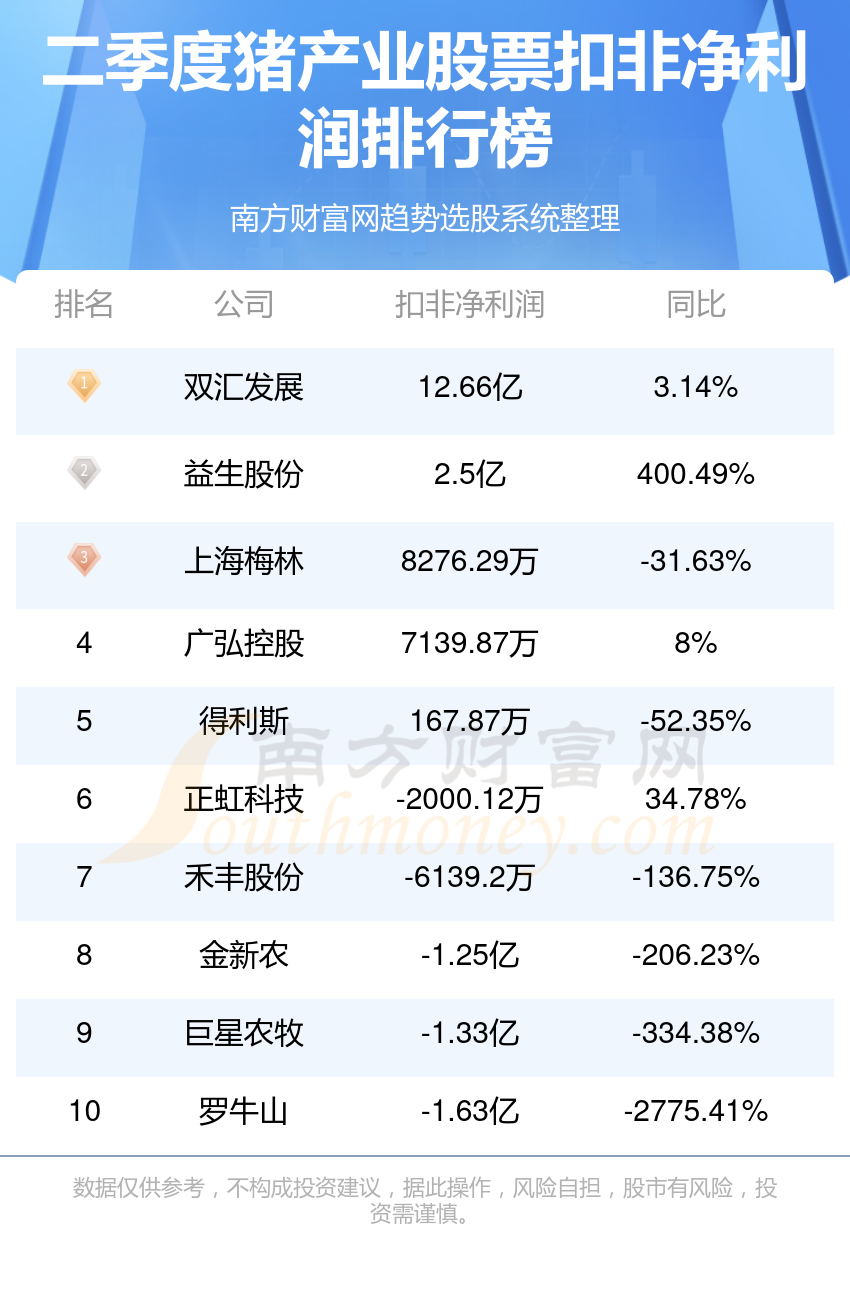Select the 扣非净利润 column header
Viewport: 850px width, 1300px height.
coord(470,304)
